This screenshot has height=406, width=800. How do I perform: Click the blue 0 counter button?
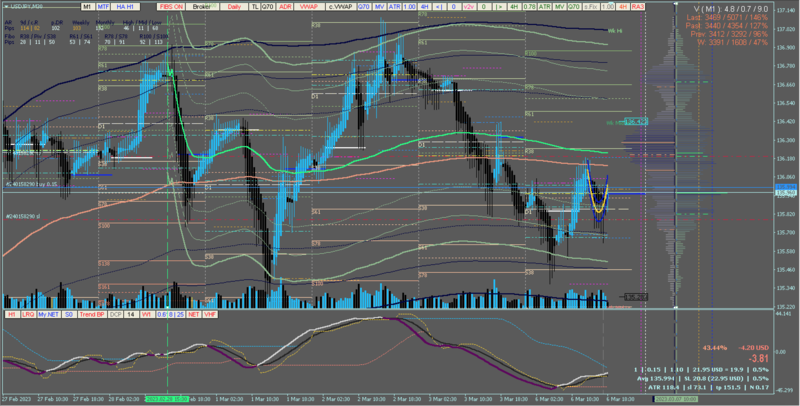454,7
